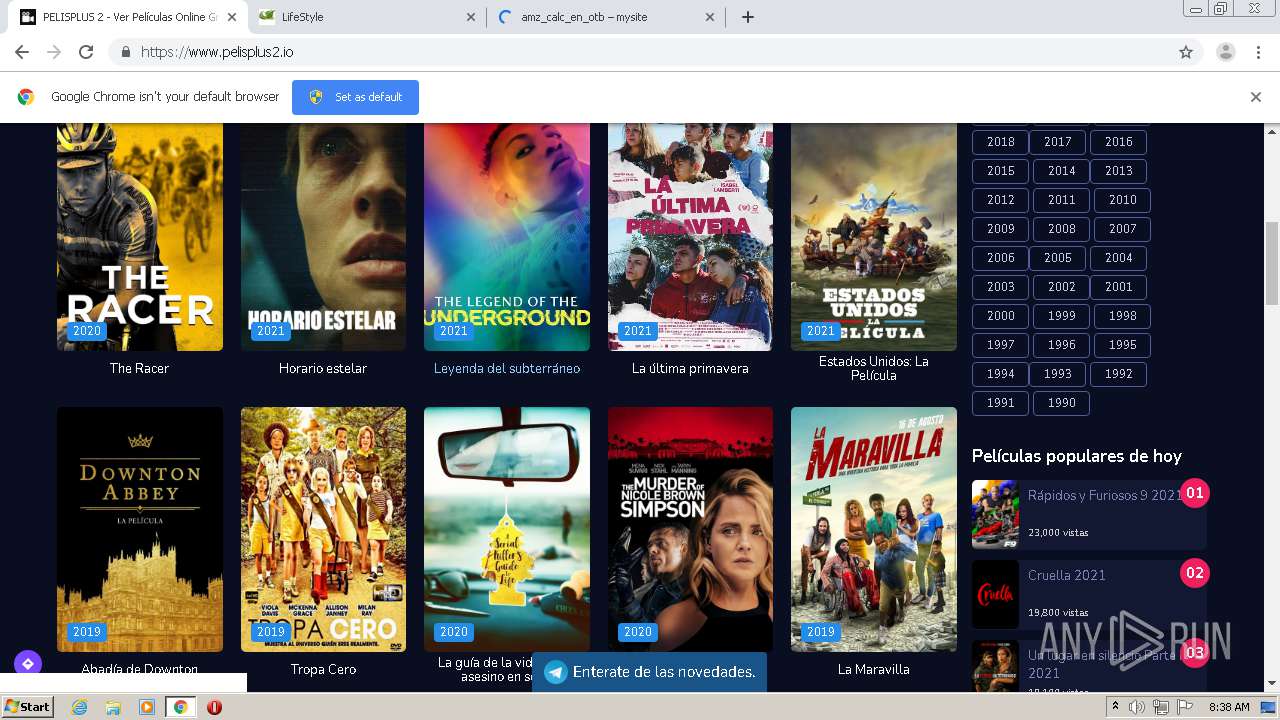Open the Downton Abbey poster

click(x=140, y=529)
